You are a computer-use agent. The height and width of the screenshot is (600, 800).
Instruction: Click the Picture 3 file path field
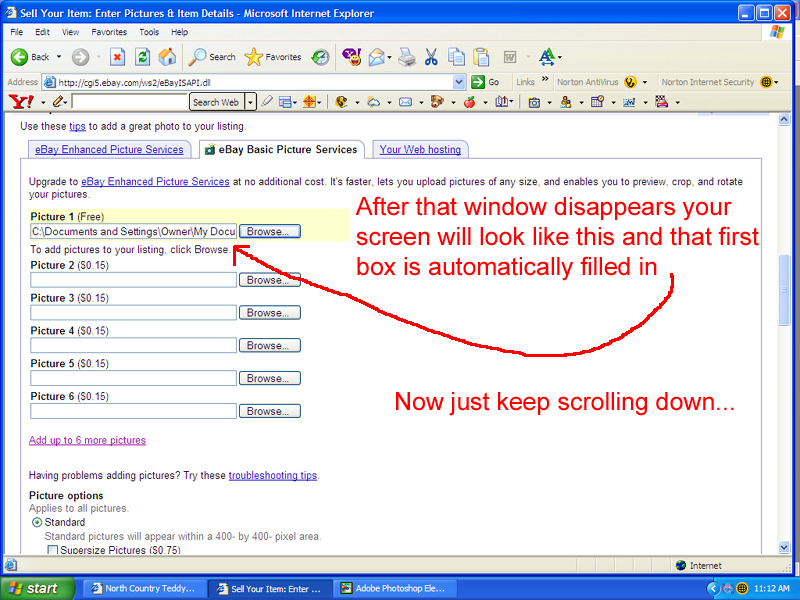point(133,313)
